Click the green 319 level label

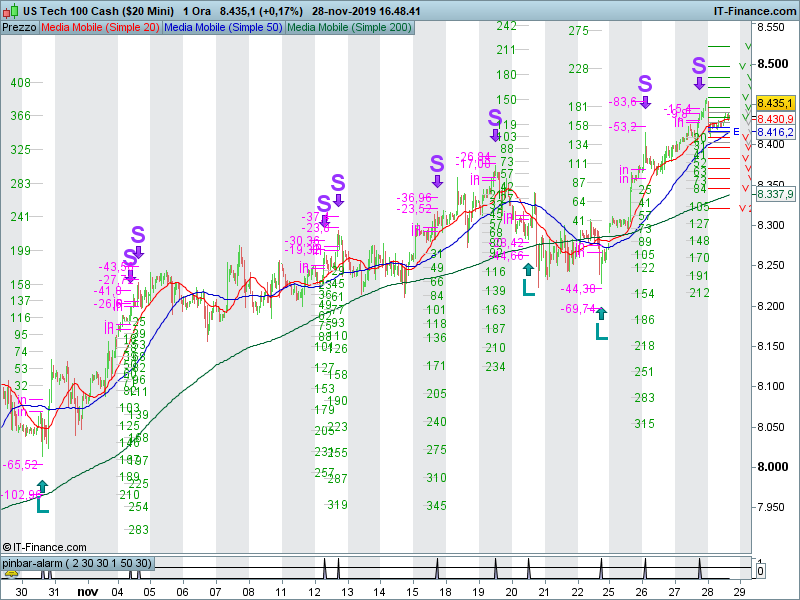tap(337, 505)
